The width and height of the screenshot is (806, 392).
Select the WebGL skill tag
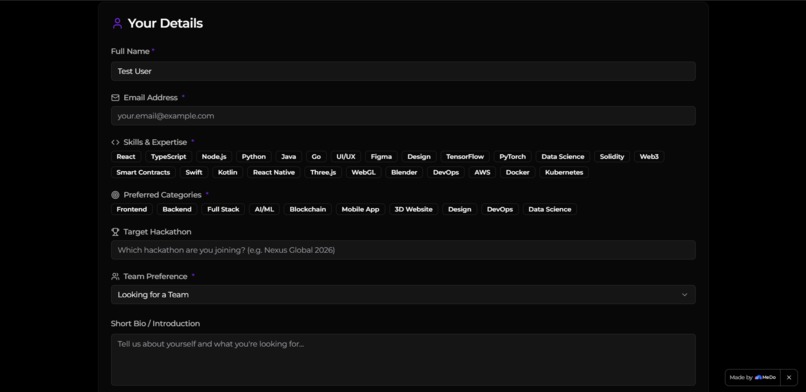coord(363,173)
